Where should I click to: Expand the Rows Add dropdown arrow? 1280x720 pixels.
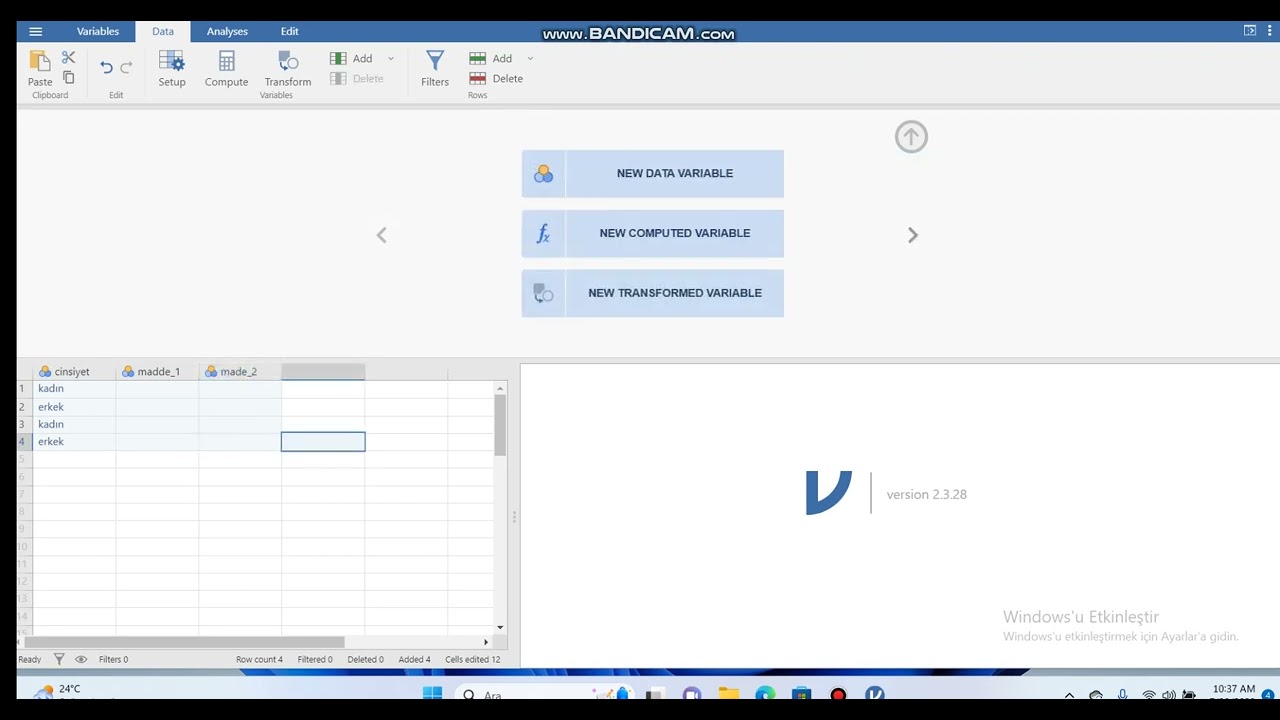click(x=530, y=59)
